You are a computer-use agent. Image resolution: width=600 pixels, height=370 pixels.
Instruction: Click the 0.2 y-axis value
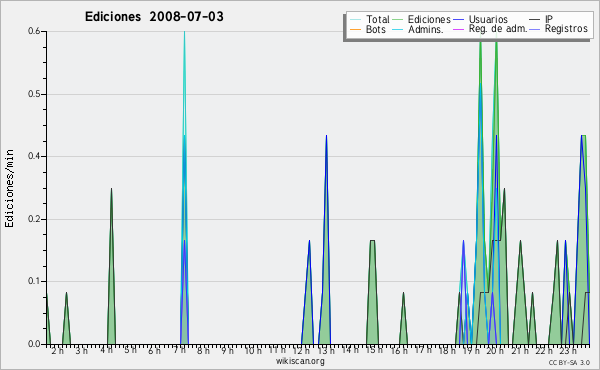(x=34, y=219)
